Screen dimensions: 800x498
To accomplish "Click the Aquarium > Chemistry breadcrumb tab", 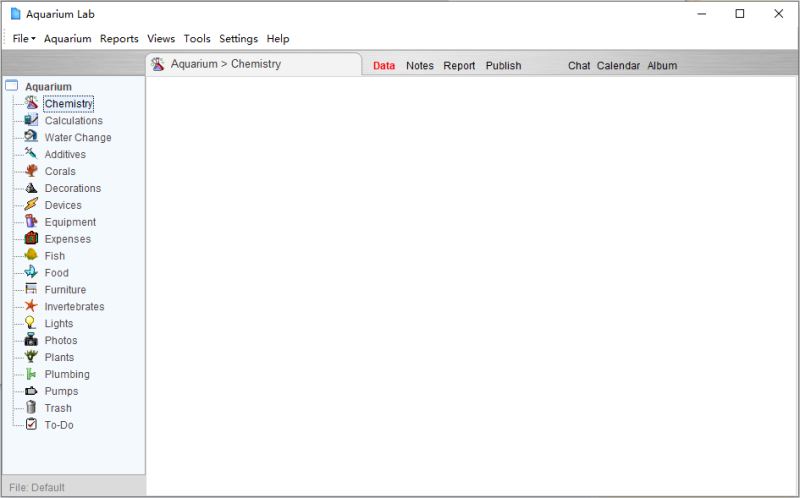I will click(x=225, y=64).
